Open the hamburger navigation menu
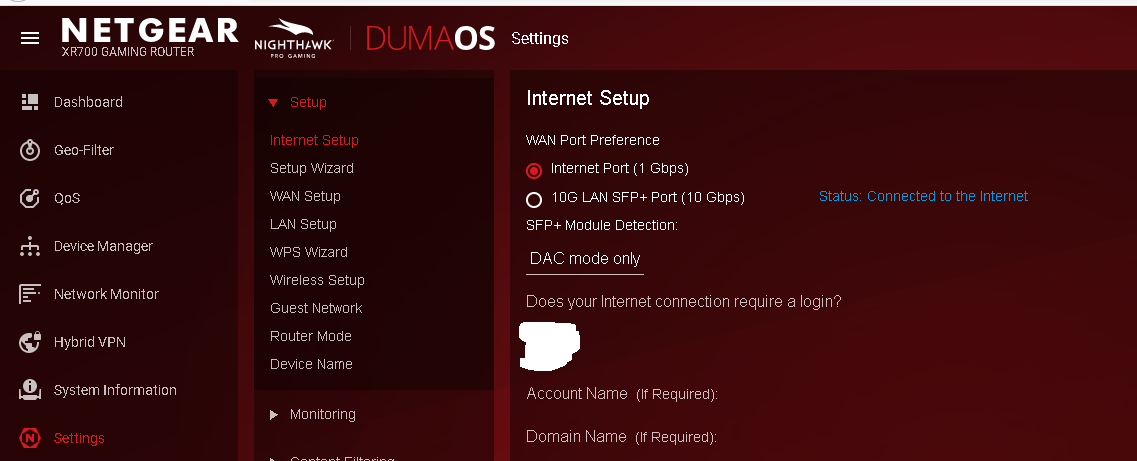This screenshot has width=1137, height=461. pos(30,38)
